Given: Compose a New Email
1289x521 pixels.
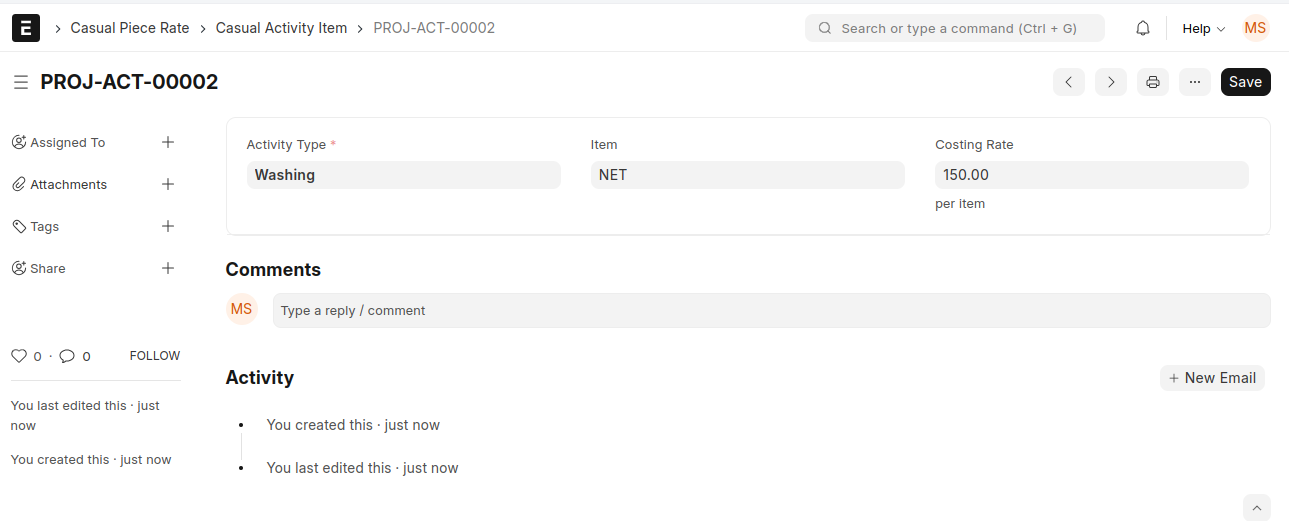Looking at the screenshot, I should (1212, 378).
